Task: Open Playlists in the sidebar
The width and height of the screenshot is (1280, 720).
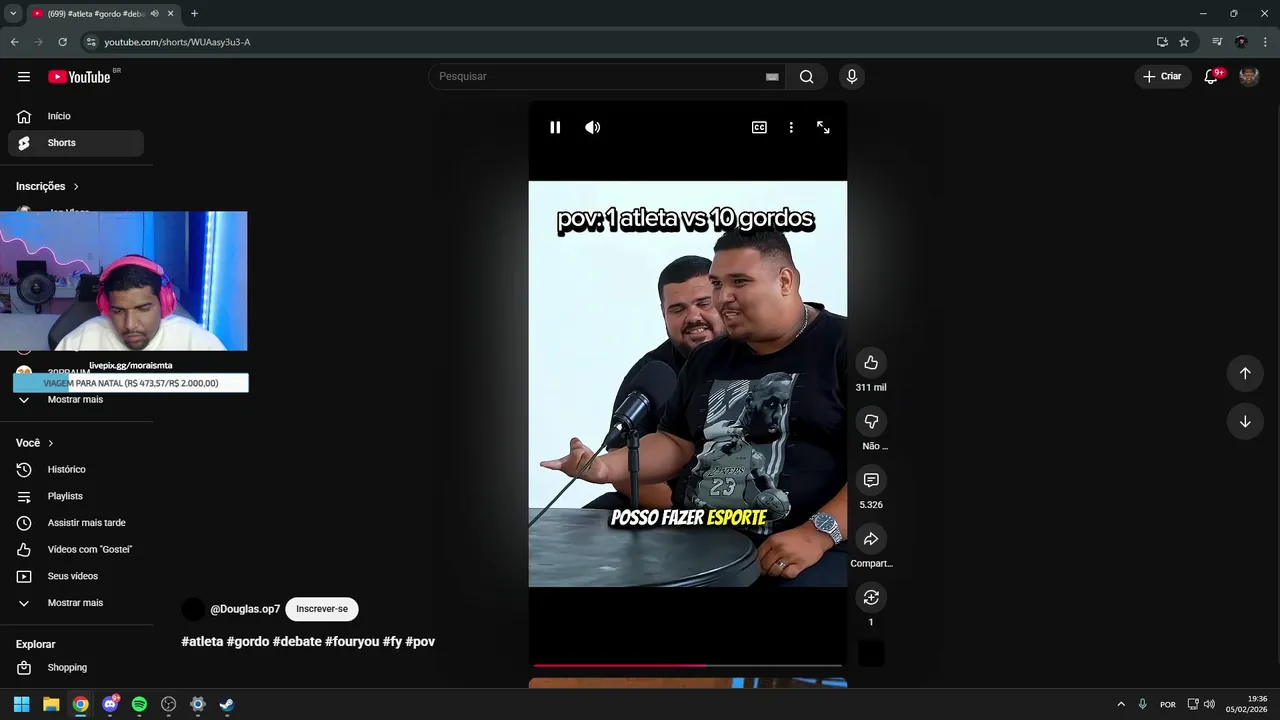Action: [x=76, y=496]
